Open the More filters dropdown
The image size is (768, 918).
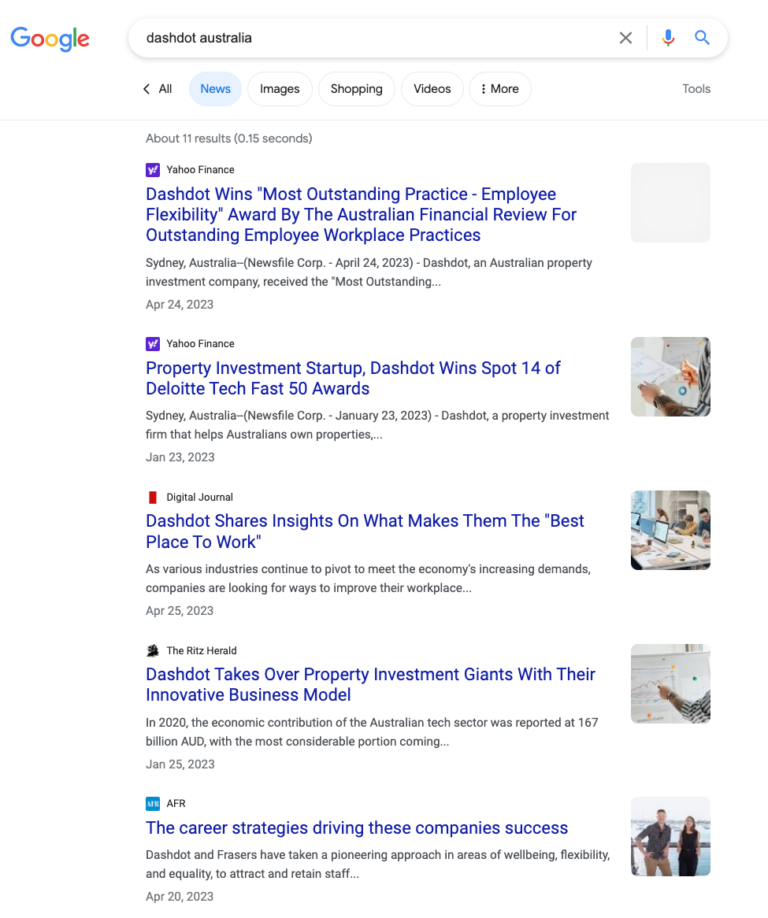(x=500, y=89)
